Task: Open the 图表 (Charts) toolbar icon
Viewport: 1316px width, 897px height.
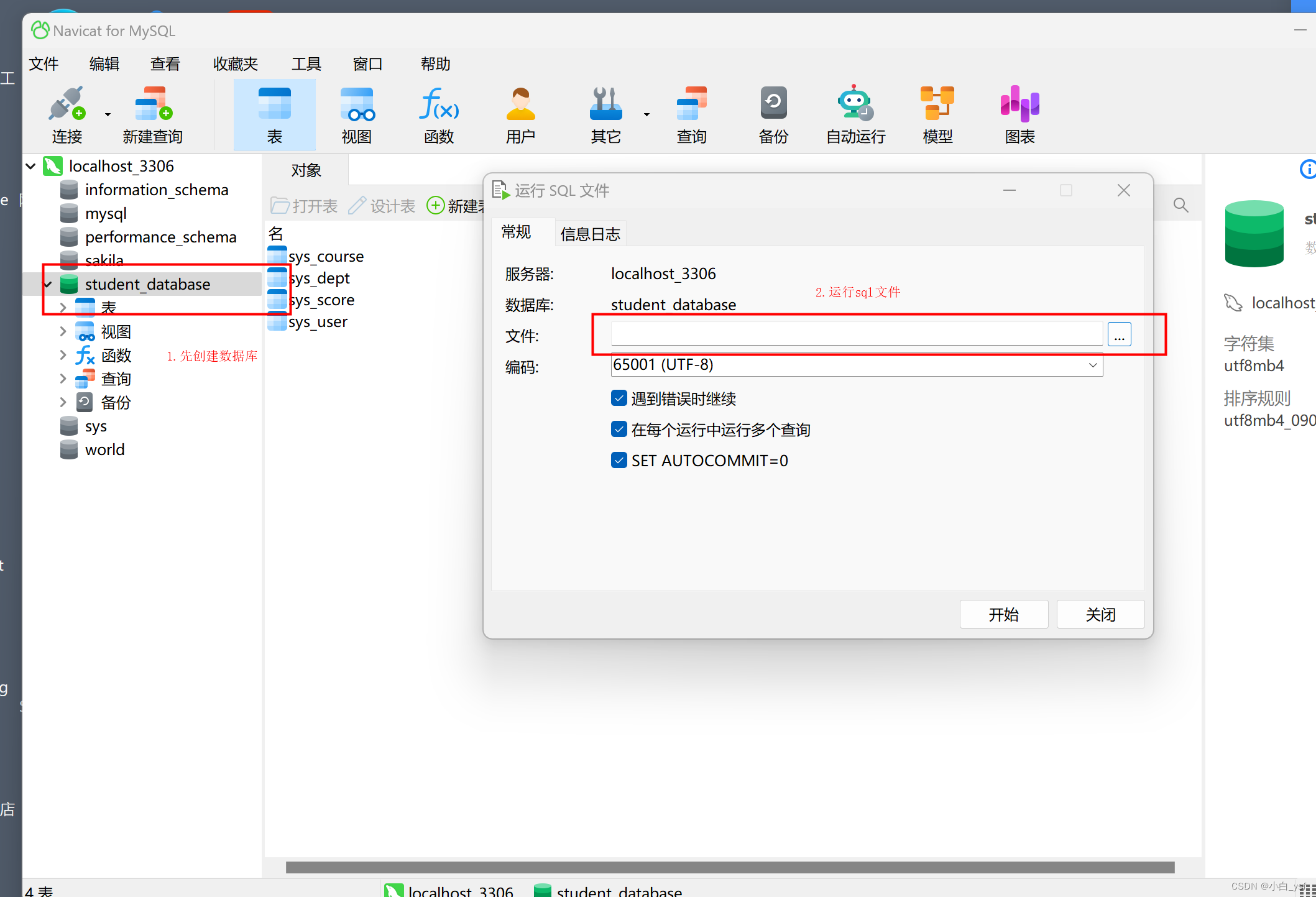Action: [x=1019, y=114]
